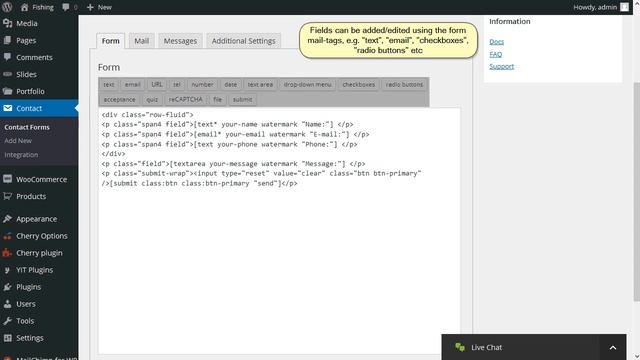Click the admin avatar icon
The image size is (640, 360).
(x=624, y=7)
